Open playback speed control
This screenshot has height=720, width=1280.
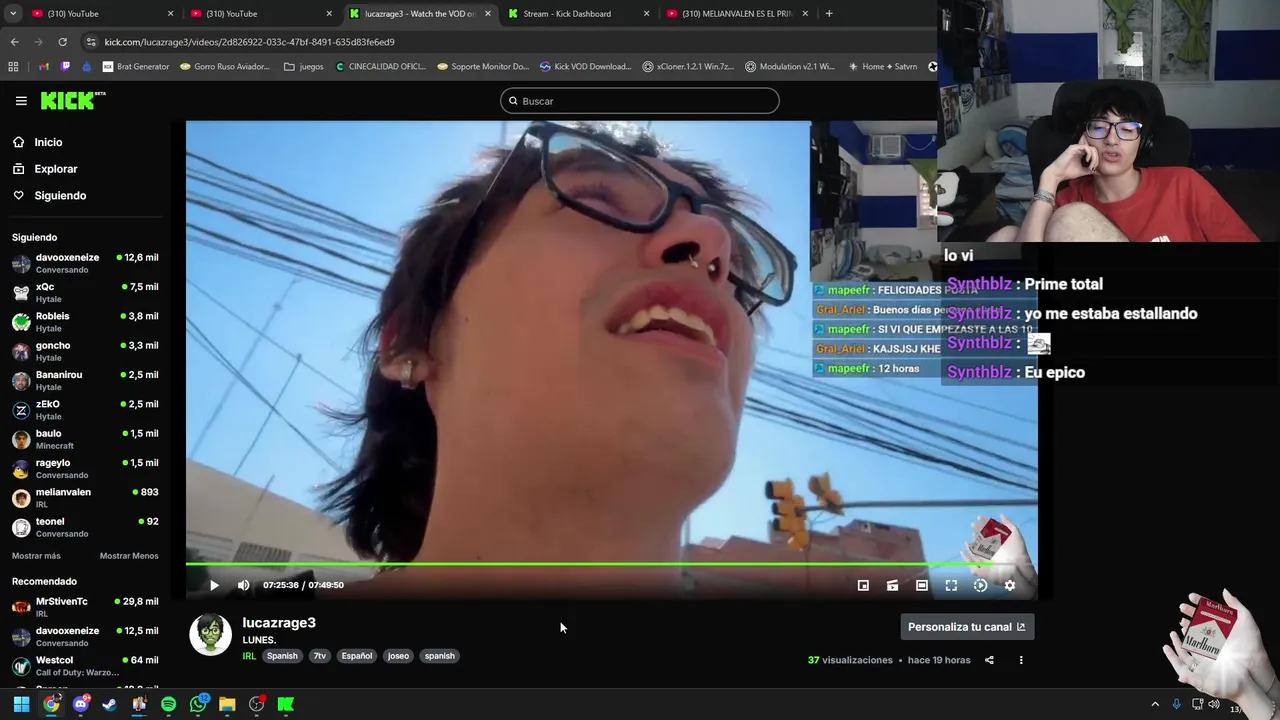pos(980,585)
